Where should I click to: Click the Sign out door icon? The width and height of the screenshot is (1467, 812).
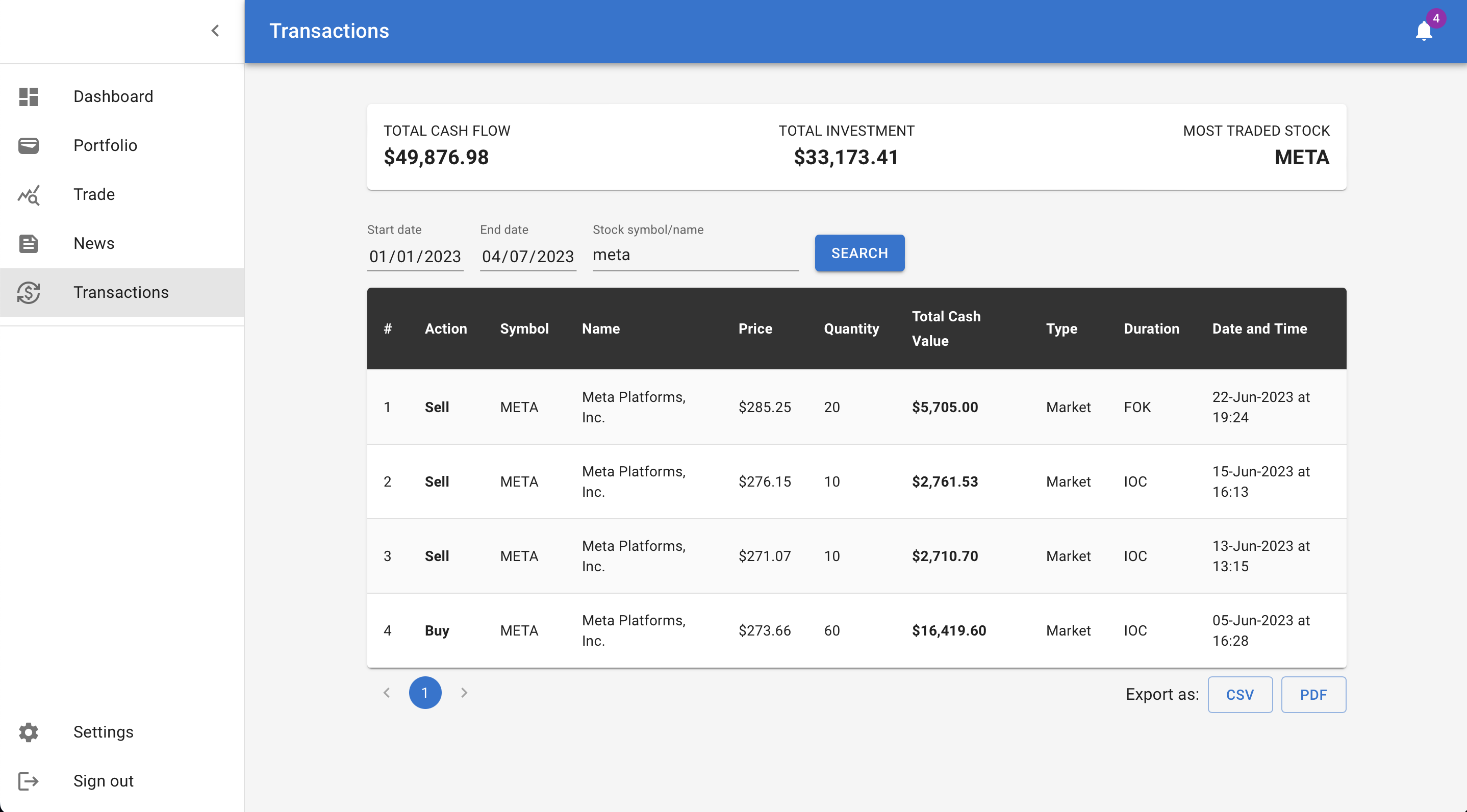coord(29,781)
